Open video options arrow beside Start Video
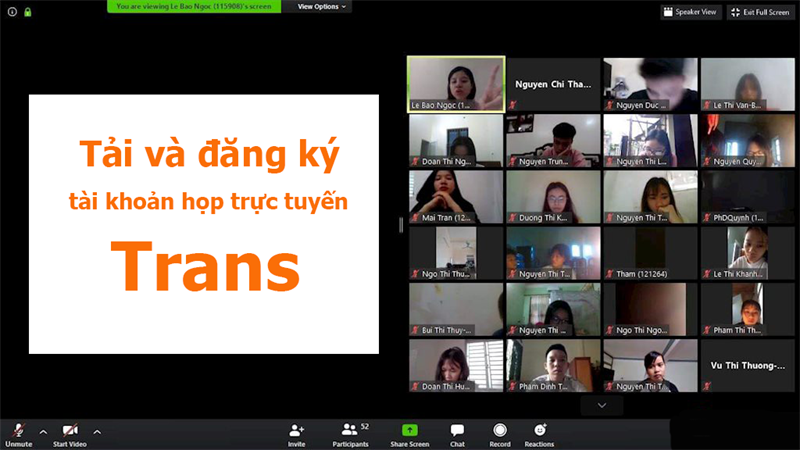 point(97,432)
